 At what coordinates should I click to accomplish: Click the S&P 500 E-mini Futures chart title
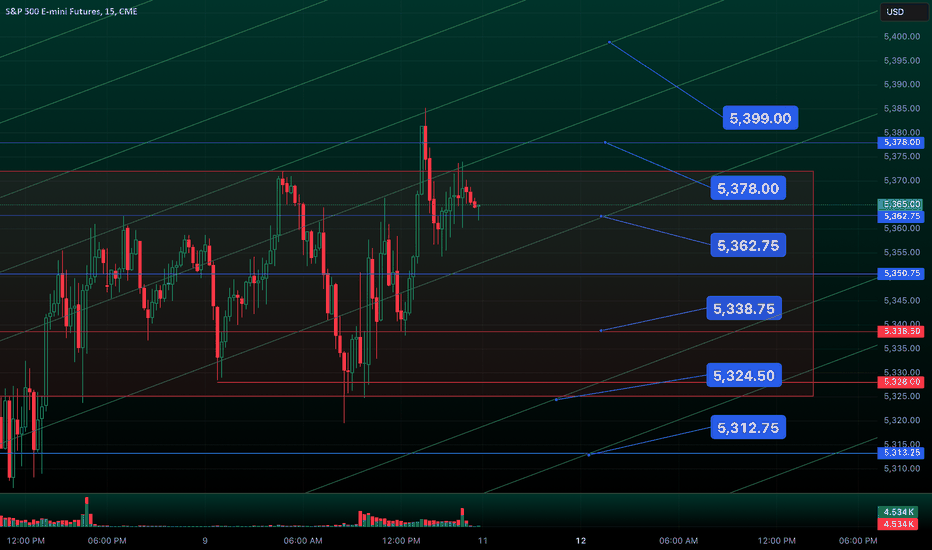coord(71,11)
